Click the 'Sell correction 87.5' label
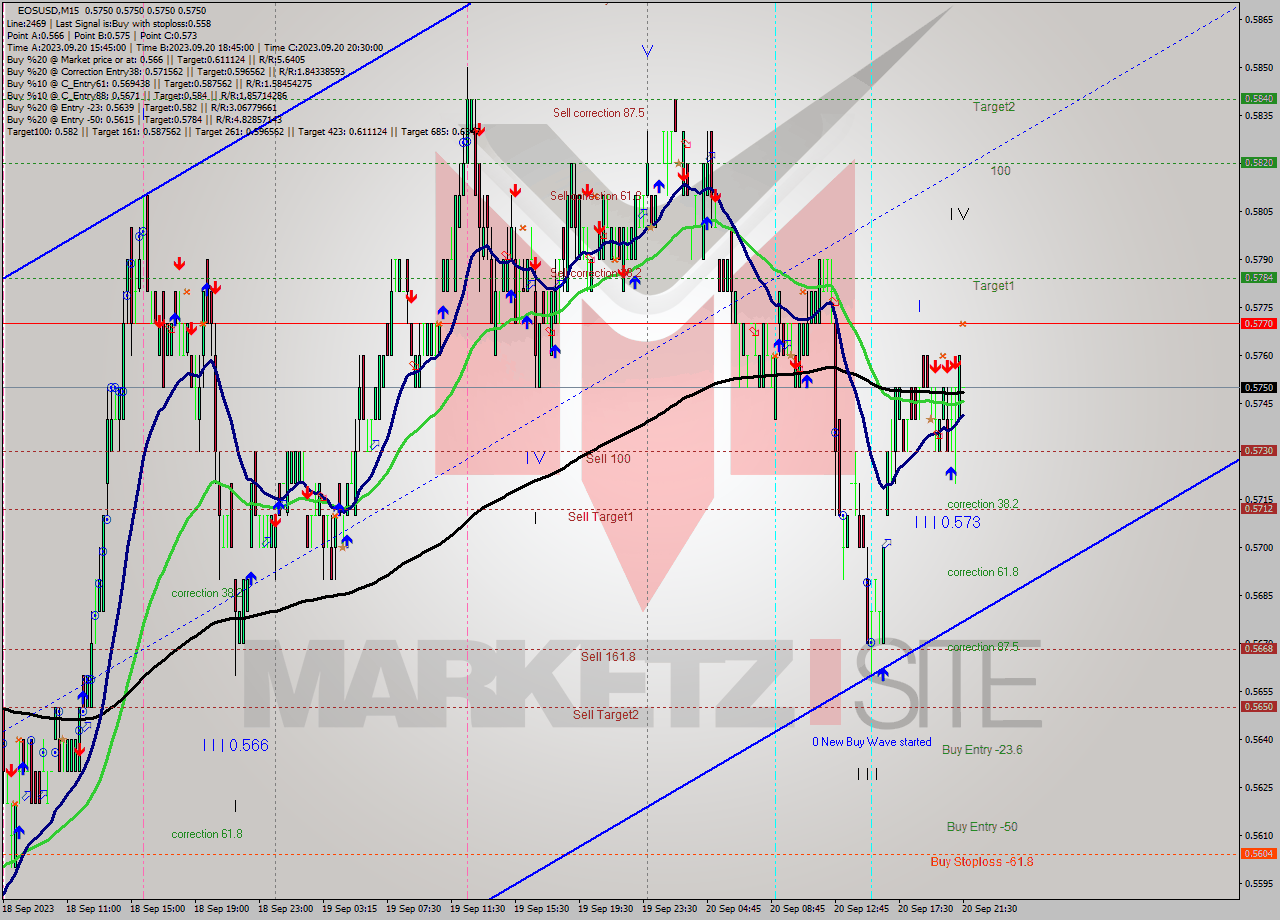This screenshot has height=920, width=1280. click(x=598, y=113)
